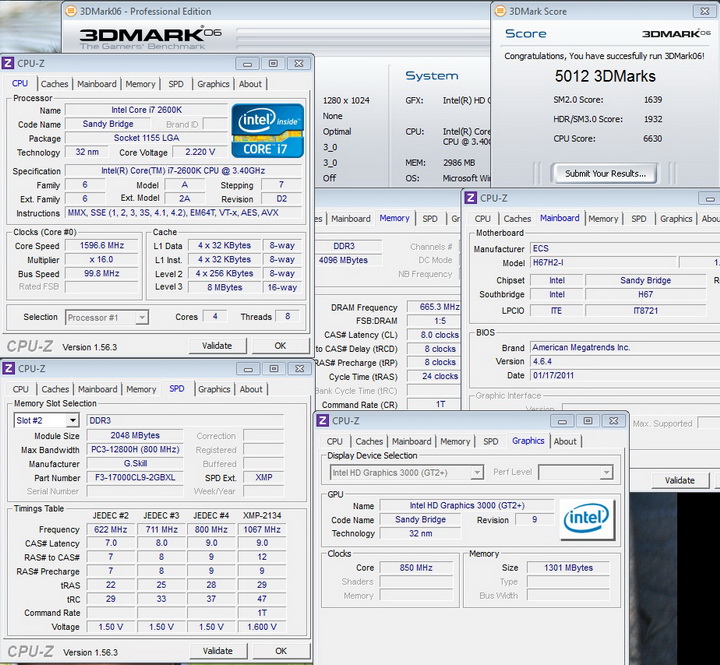
Task: Click the CPU-Z icon in the Graphics window title bar
Action: pyautogui.click(x=324, y=421)
